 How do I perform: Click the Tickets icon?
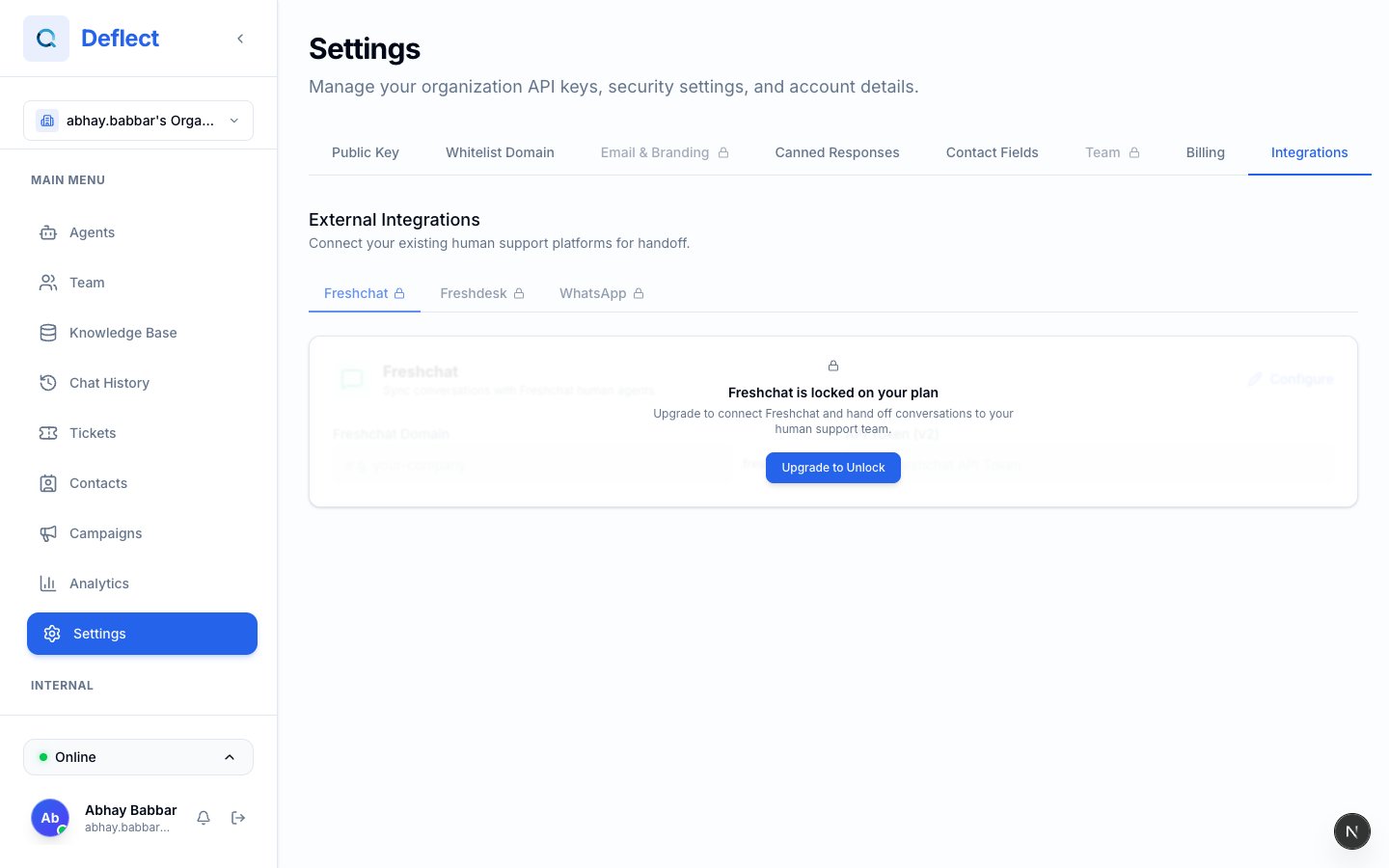[x=48, y=433]
